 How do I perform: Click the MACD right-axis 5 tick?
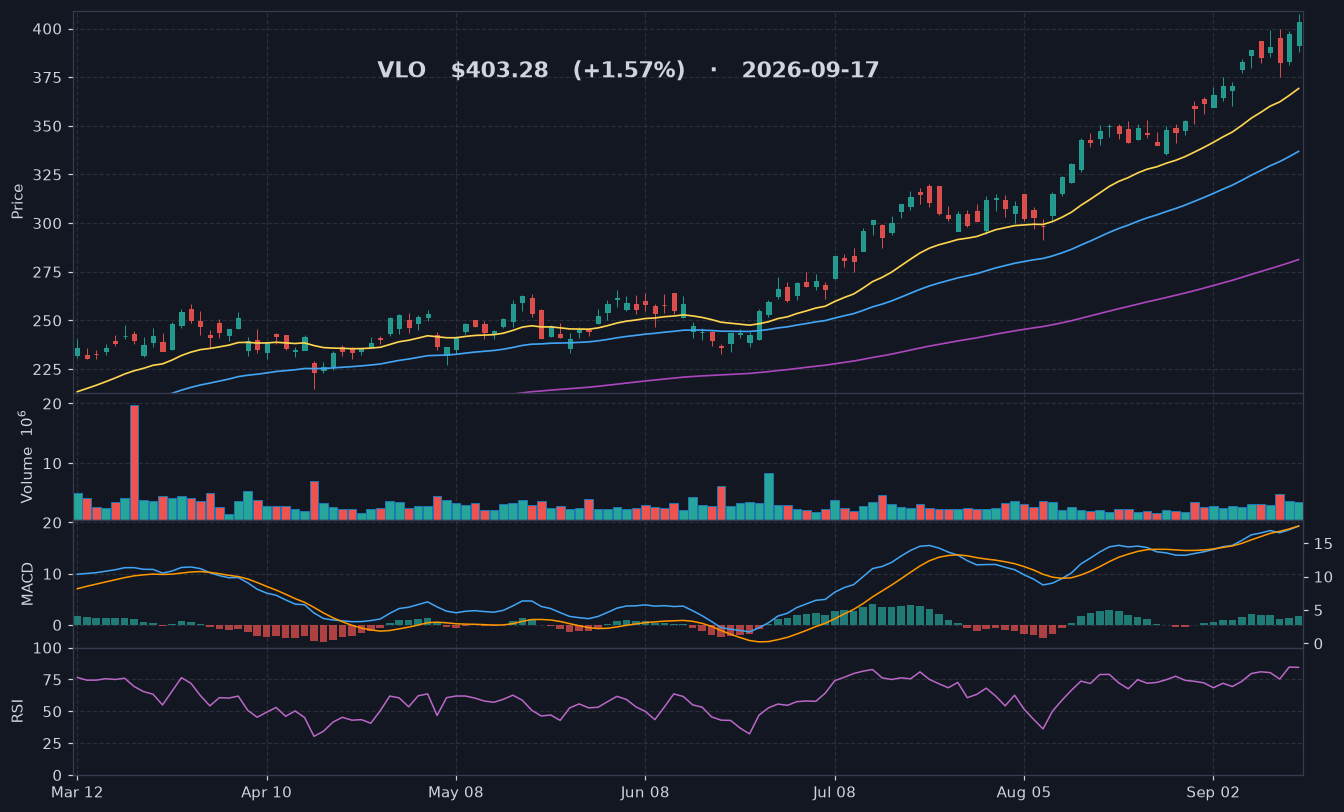[x=1318, y=610]
